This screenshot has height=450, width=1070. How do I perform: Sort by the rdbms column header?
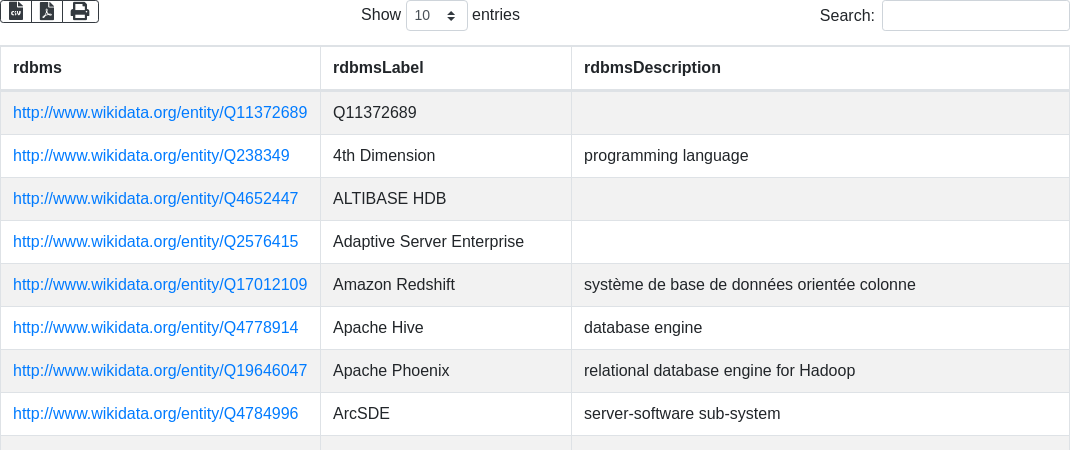37,68
